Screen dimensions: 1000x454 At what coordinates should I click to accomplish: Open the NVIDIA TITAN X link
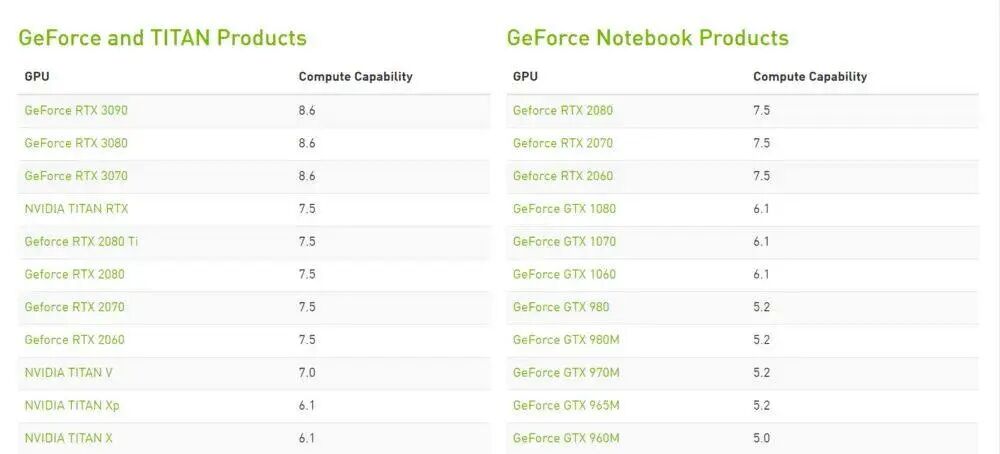coord(68,438)
